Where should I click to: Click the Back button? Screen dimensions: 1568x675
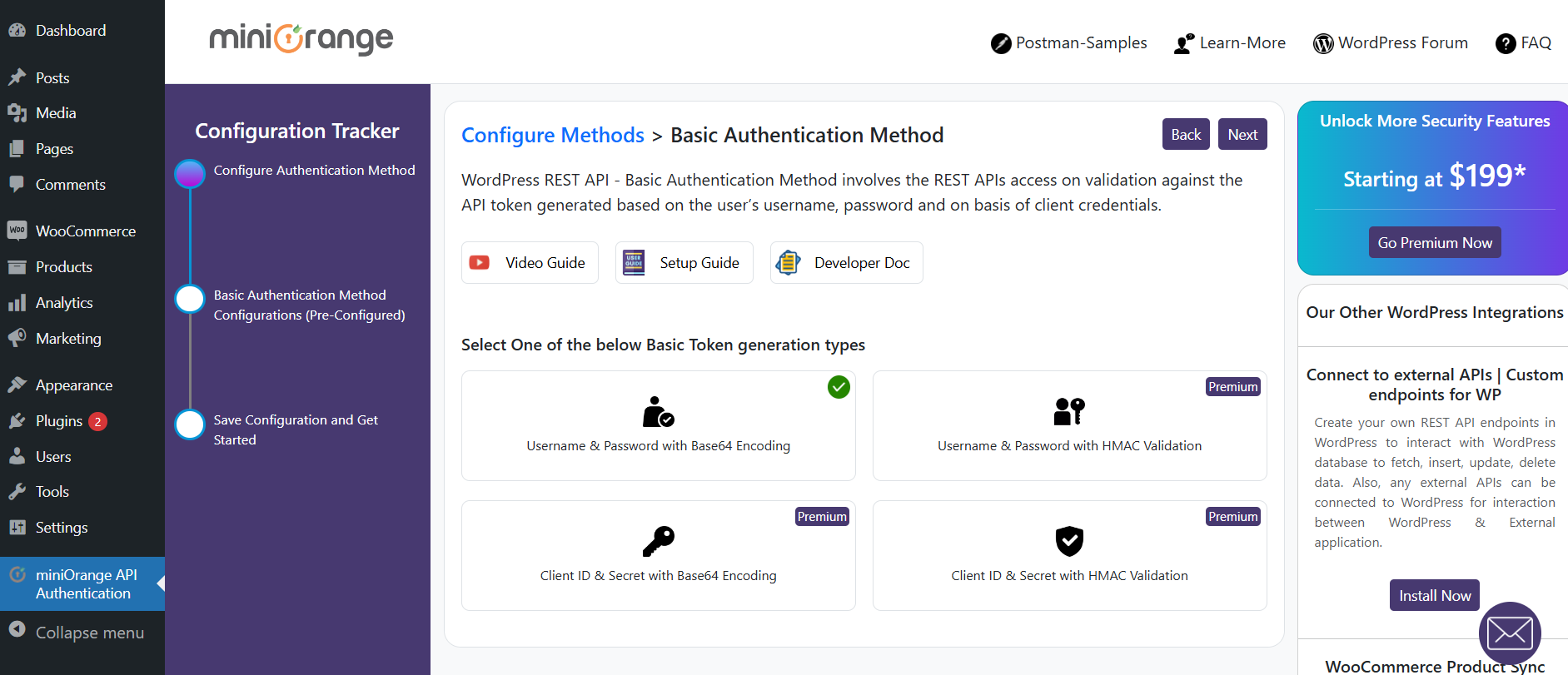pos(1186,134)
